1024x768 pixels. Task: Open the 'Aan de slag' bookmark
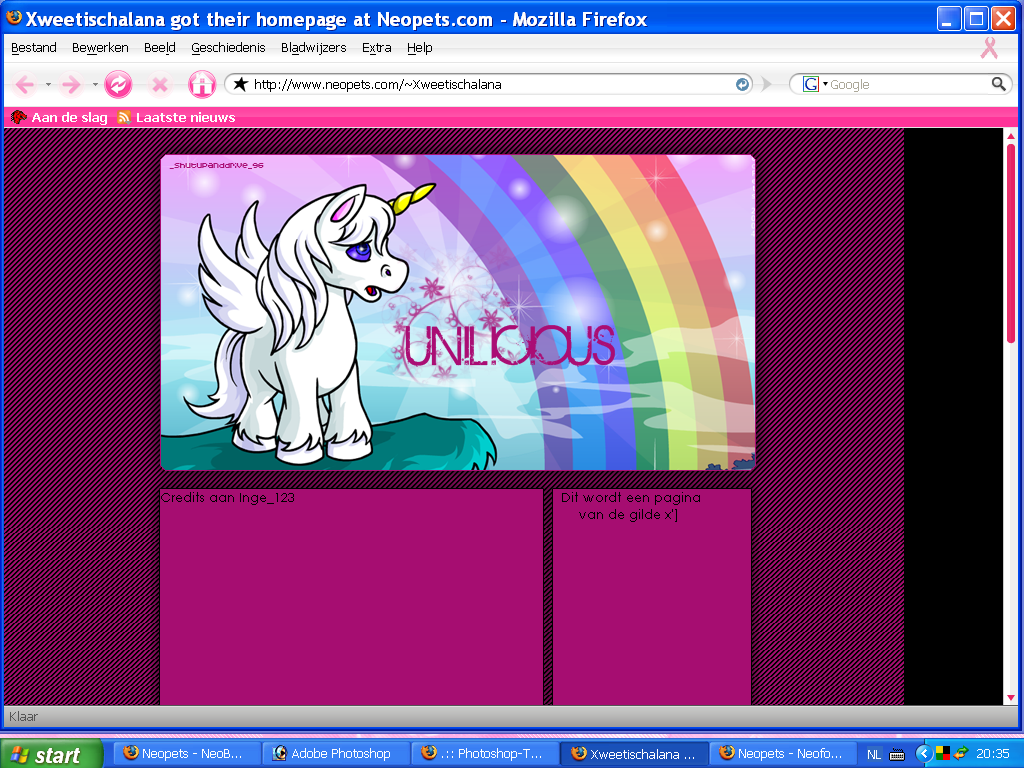tap(59, 118)
